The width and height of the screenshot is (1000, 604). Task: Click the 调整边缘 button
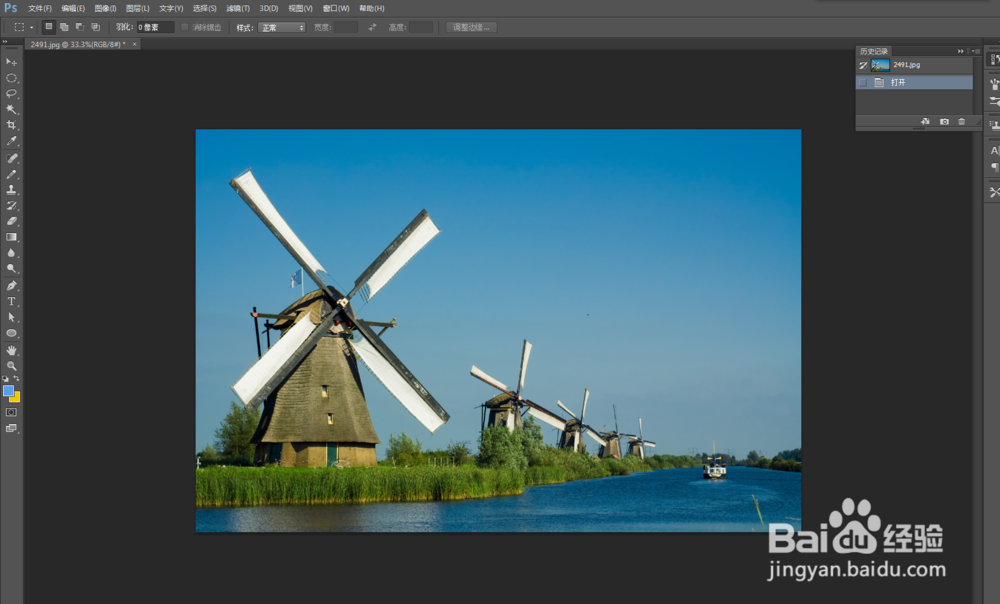coord(471,27)
